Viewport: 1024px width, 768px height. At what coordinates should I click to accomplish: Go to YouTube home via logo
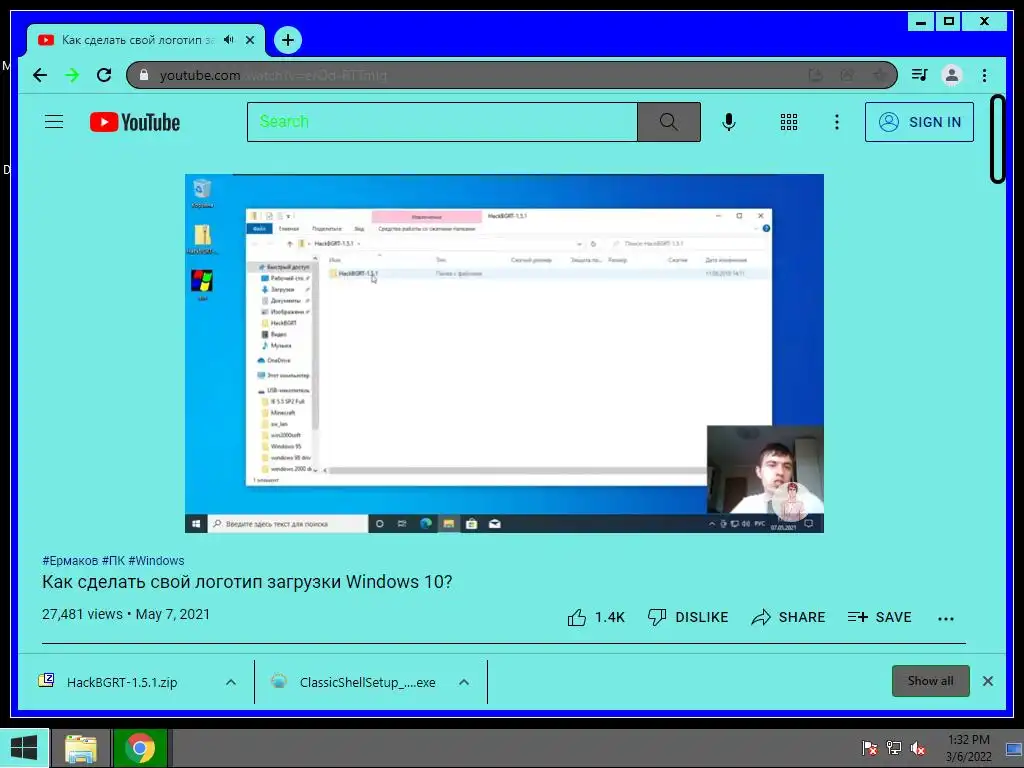coord(135,122)
